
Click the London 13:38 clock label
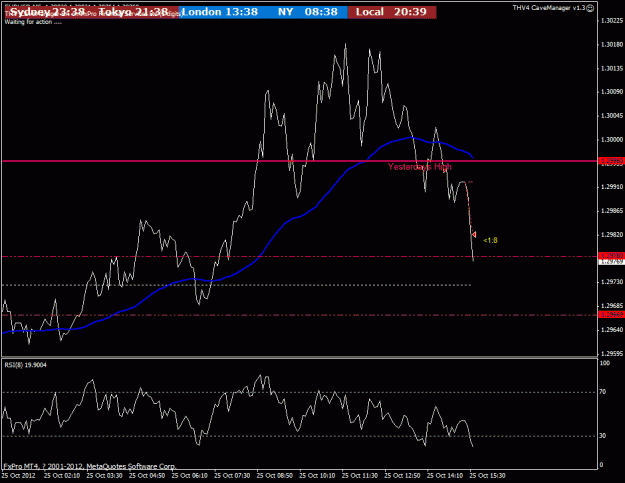[220, 12]
